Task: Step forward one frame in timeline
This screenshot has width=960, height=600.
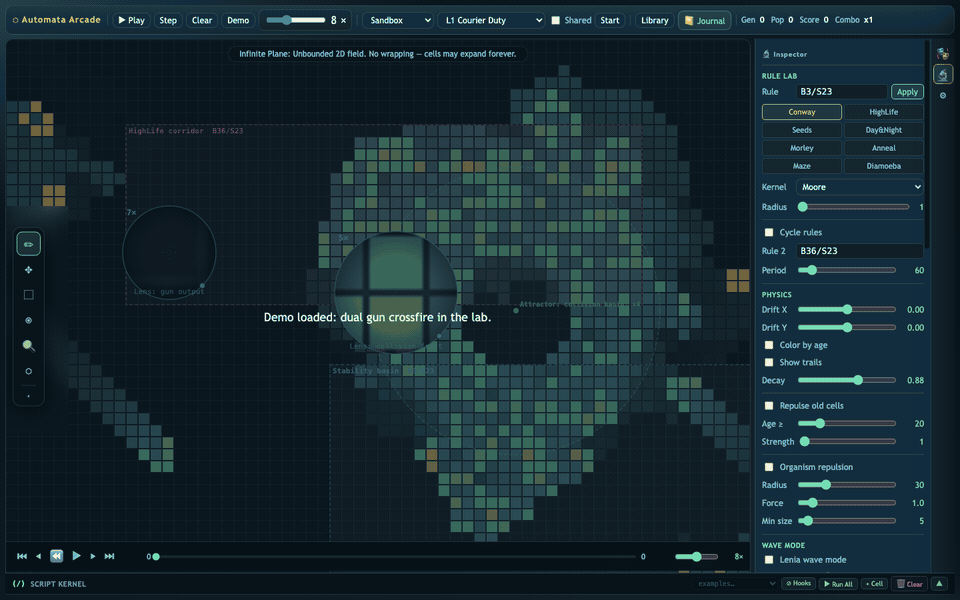Action: coord(92,557)
